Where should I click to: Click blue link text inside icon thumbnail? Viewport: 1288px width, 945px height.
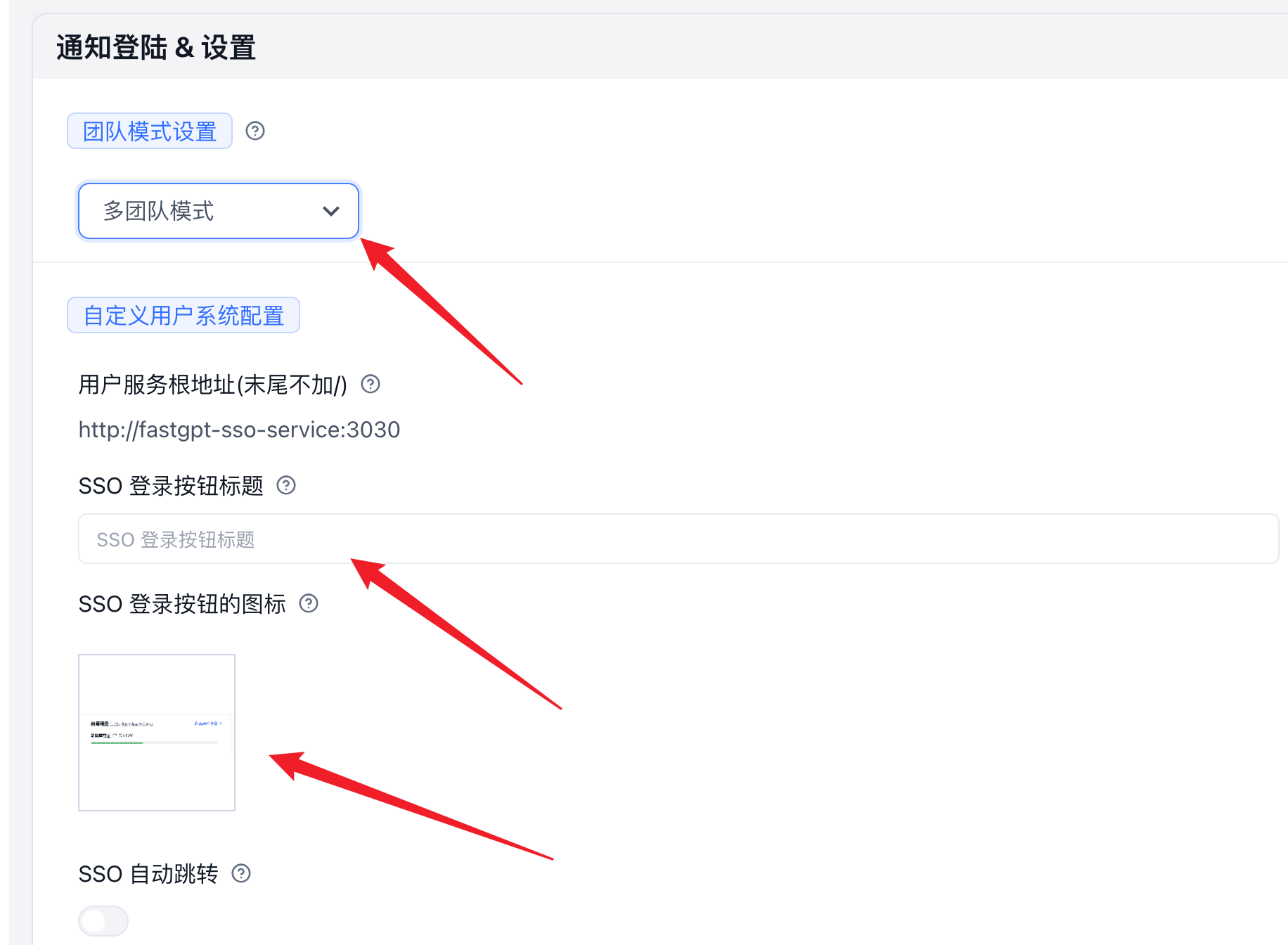pos(207,723)
